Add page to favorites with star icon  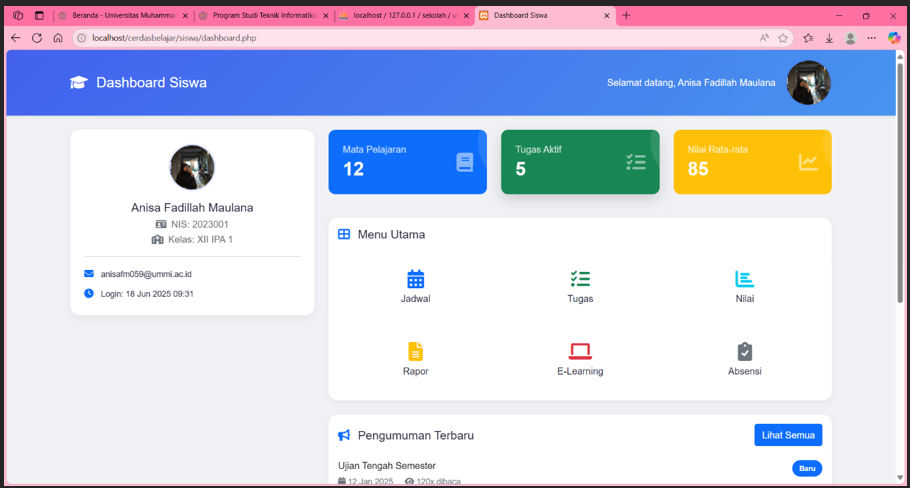coord(783,38)
